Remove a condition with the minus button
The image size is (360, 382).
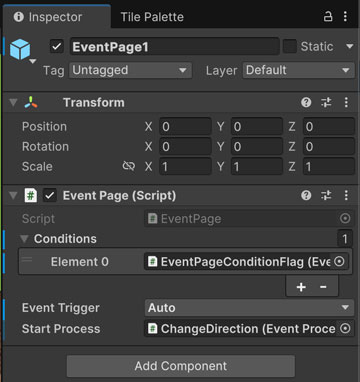tap(323, 287)
